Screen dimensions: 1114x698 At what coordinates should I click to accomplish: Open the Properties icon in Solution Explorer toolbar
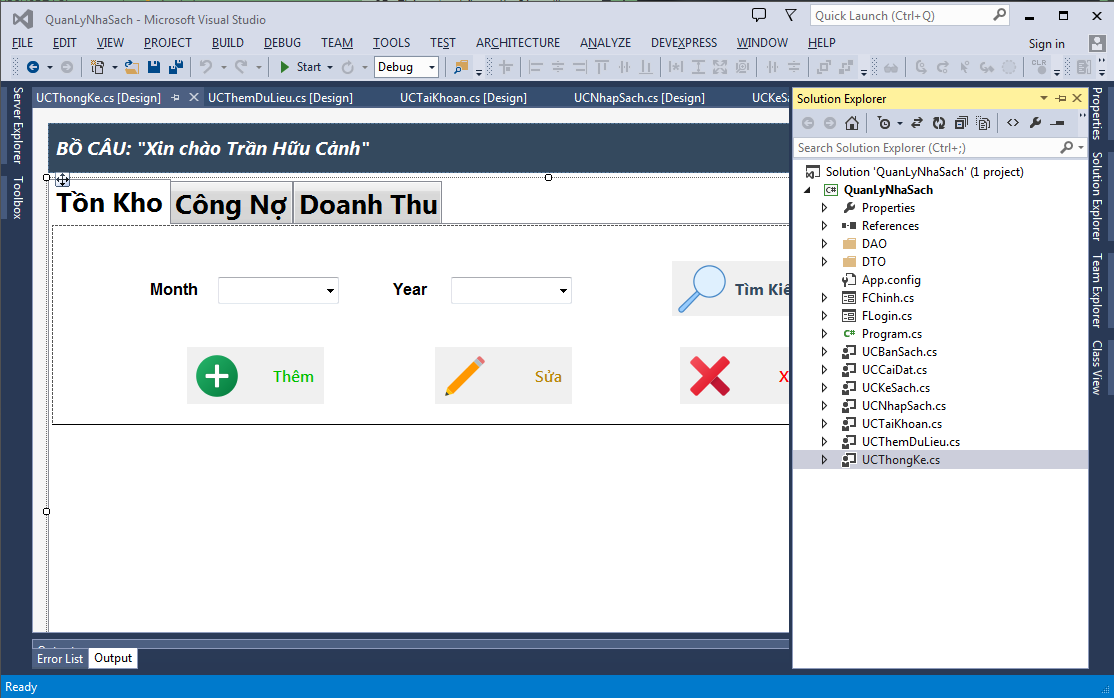pyautogui.click(x=1036, y=122)
